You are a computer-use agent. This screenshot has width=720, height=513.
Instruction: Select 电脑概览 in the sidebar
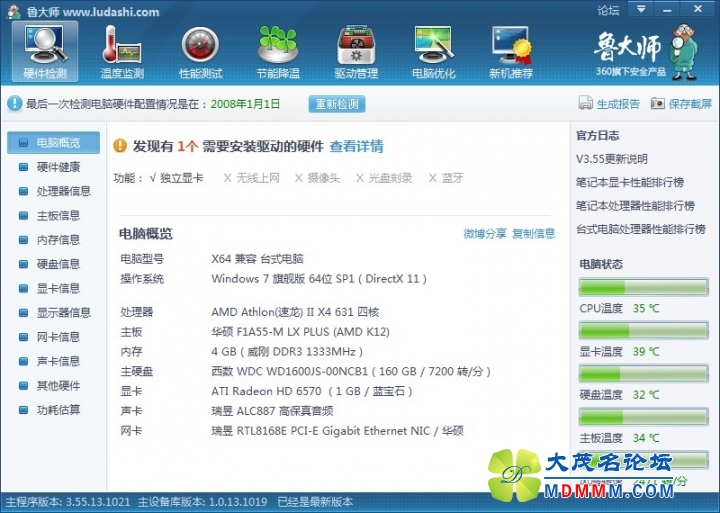click(x=53, y=142)
